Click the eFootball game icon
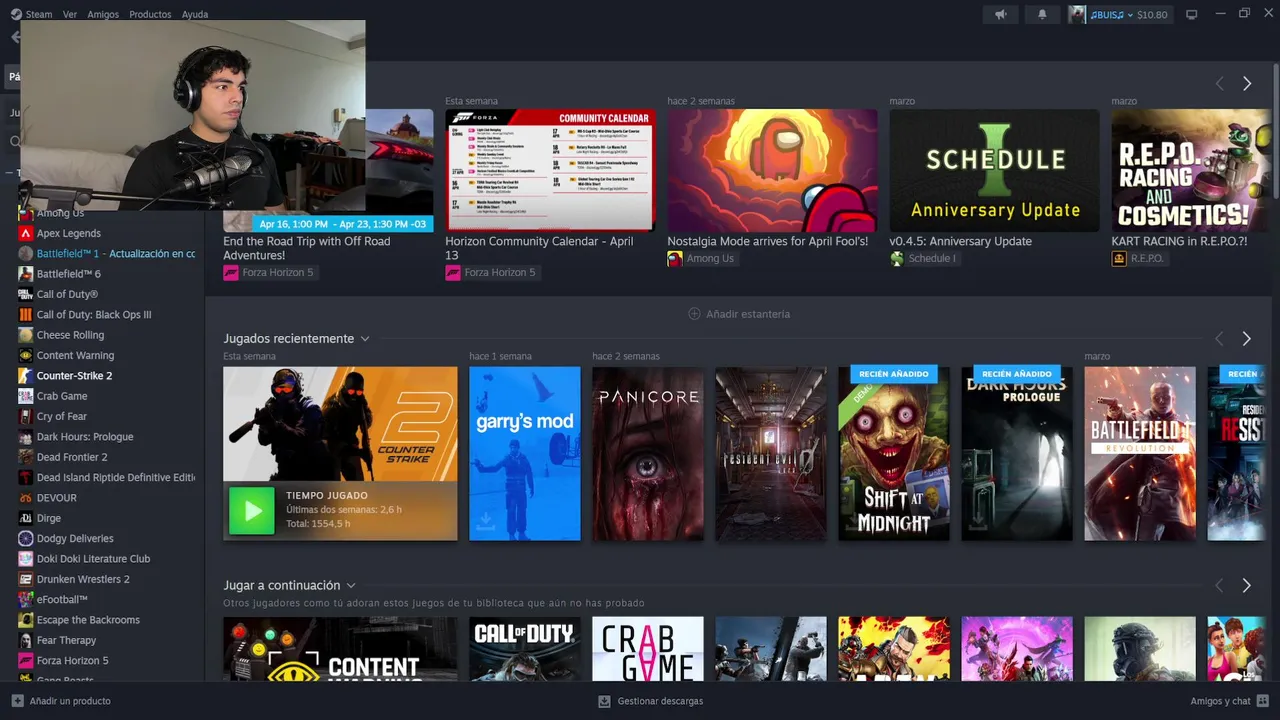Screen dimensions: 1280x720 [26, 599]
